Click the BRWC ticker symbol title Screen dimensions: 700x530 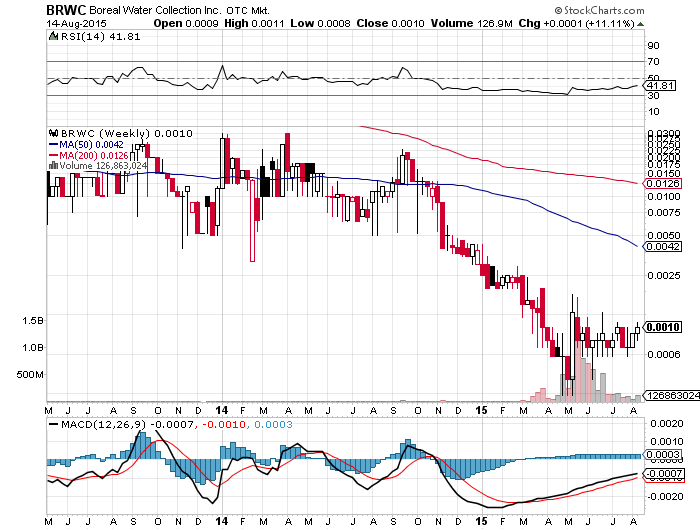[x=66, y=10]
